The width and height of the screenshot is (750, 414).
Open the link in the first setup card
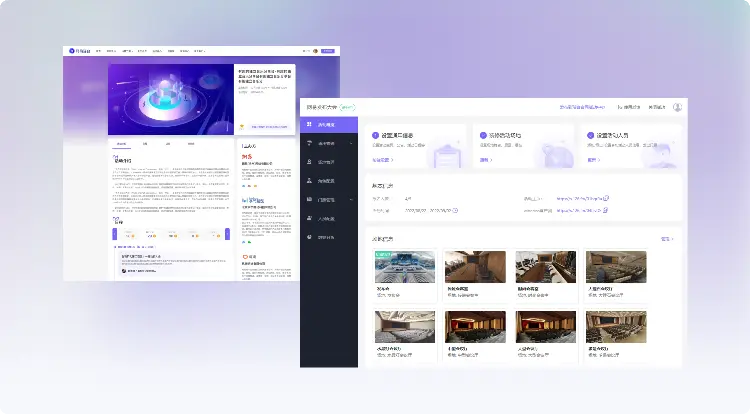tap(383, 160)
